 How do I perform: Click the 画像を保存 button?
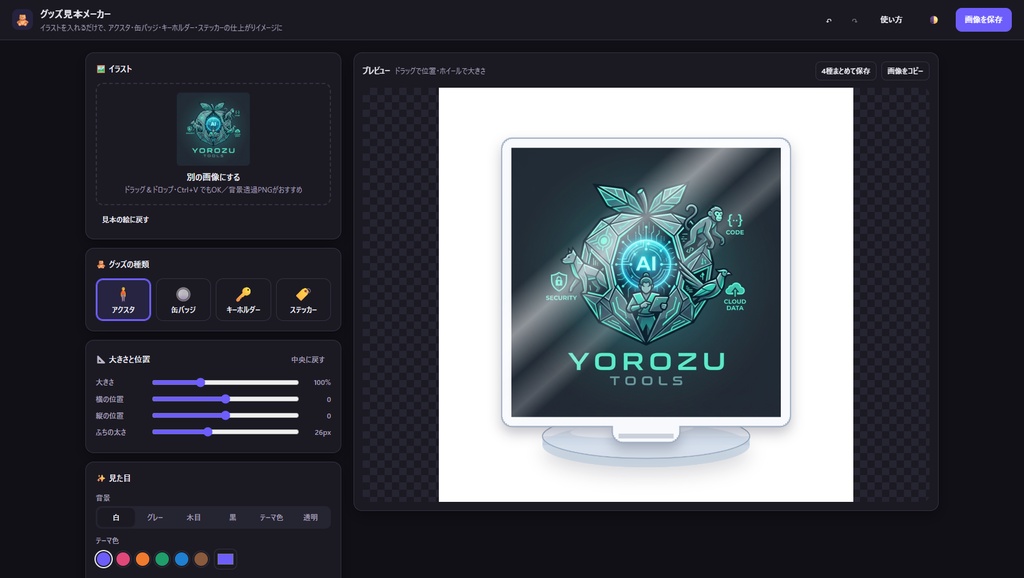tap(983, 20)
